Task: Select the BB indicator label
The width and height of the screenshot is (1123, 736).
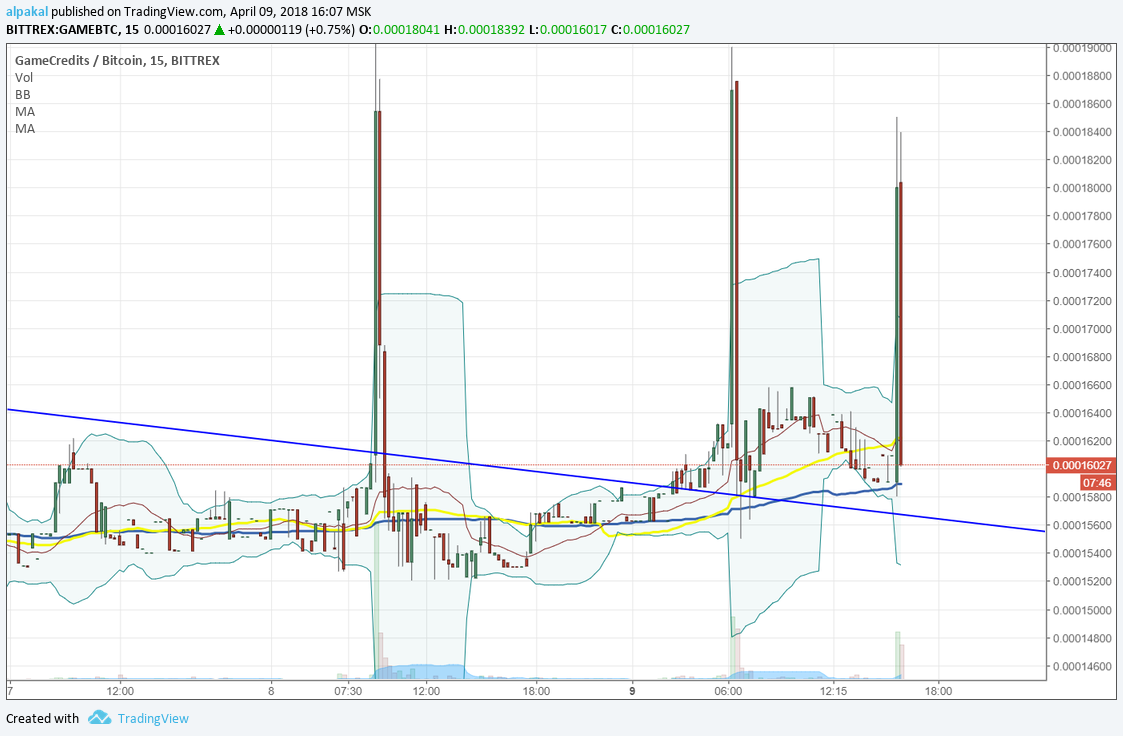Action: coord(22,95)
